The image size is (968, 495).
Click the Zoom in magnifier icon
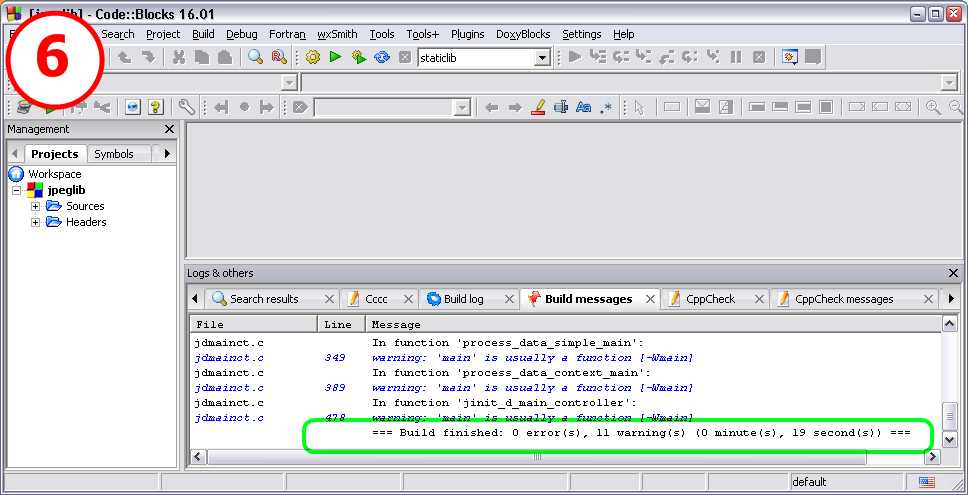[x=933, y=107]
